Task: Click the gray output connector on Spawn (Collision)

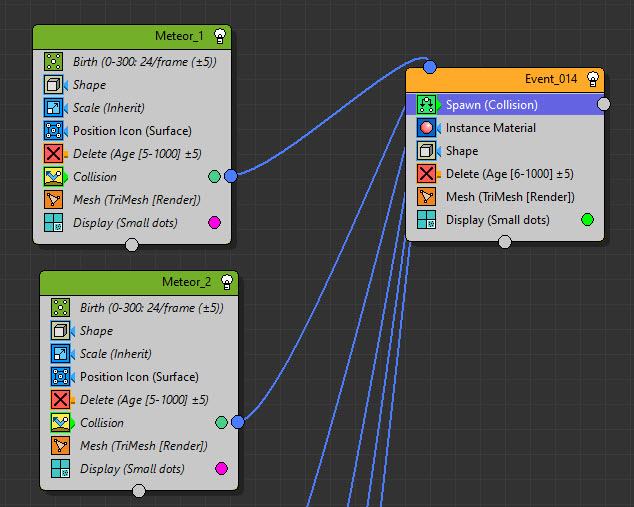Action: [604, 104]
